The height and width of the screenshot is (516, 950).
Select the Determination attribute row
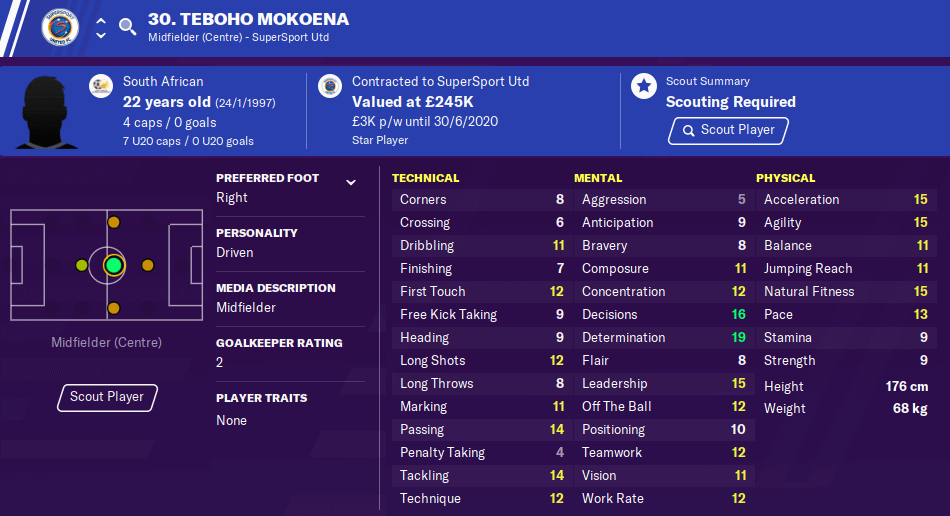[663, 337]
